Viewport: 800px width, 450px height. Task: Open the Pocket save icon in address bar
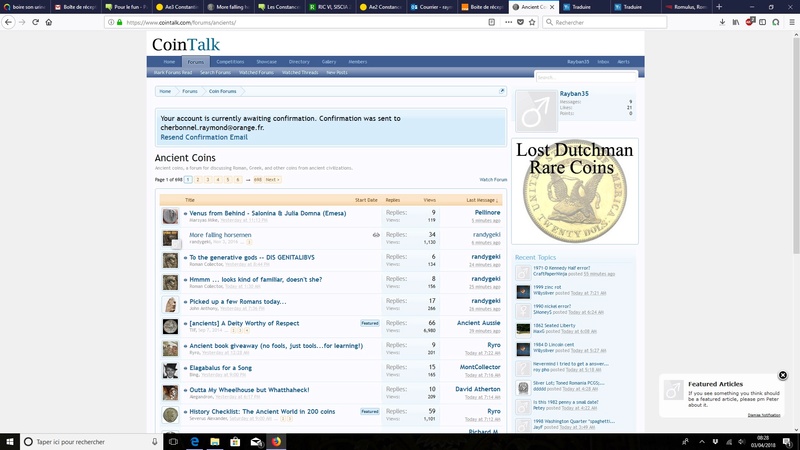(520, 22)
